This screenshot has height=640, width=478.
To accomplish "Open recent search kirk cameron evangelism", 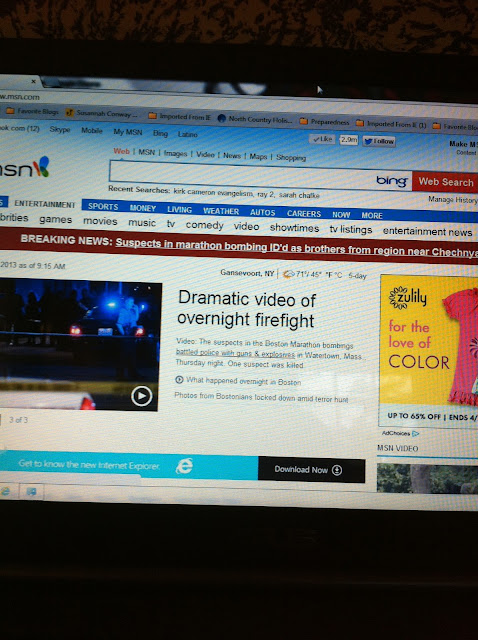I will pyautogui.click(x=214, y=193).
